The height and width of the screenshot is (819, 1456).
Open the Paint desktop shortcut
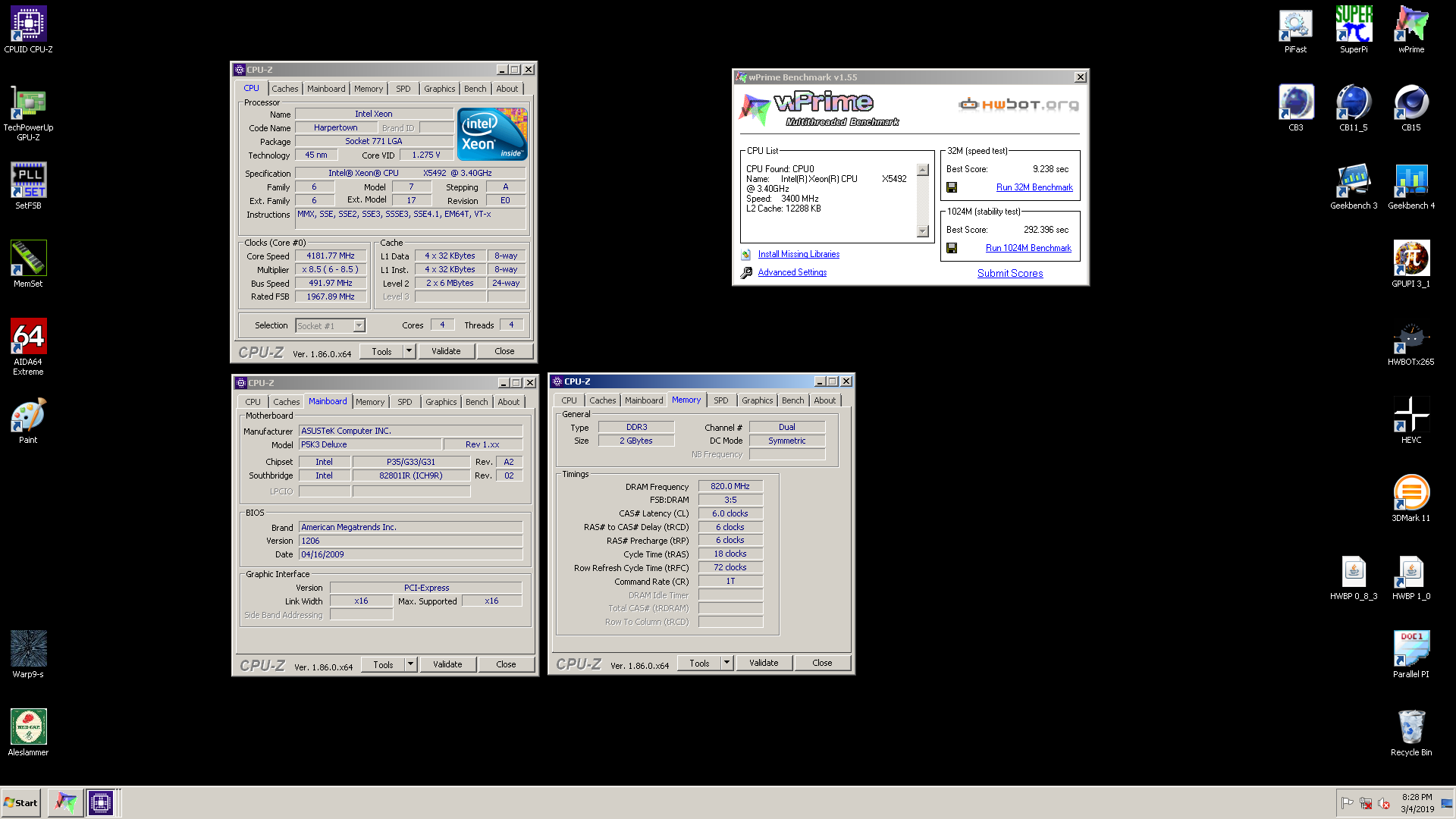pyautogui.click(x=28, y=420)
